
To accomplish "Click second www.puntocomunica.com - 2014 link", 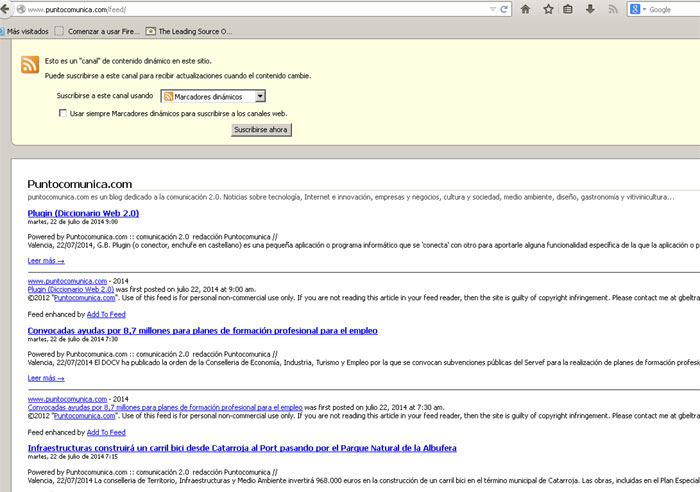I will (x=67, y=399).
